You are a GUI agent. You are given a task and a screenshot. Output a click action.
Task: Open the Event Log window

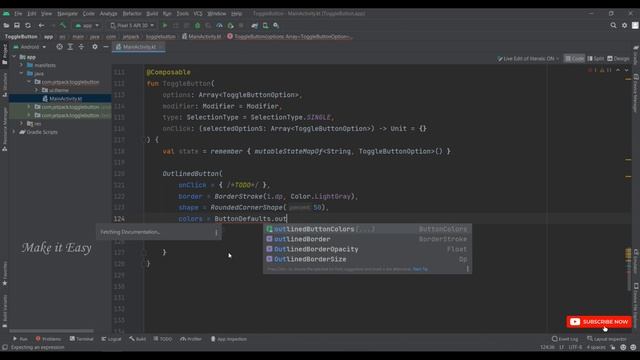565,339
